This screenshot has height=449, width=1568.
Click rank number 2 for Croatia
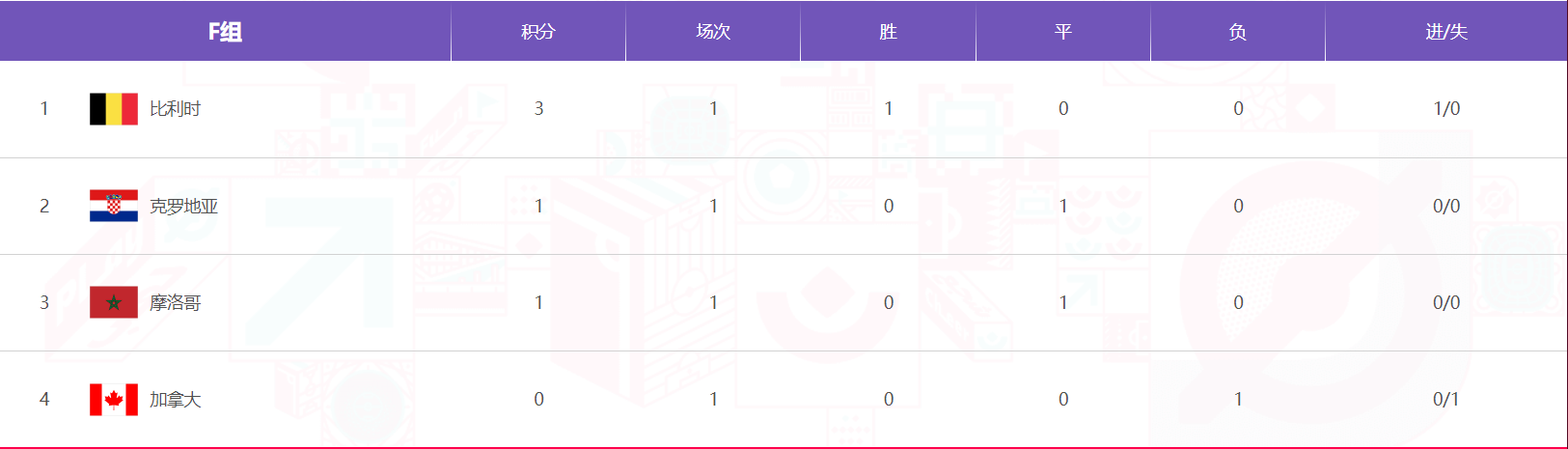pos(44,206)
